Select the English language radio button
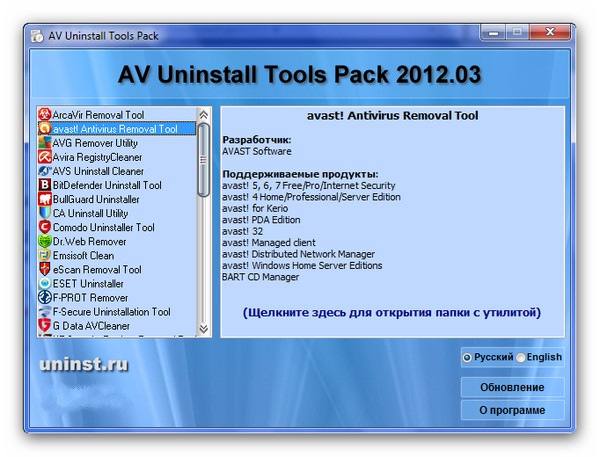This screenshot has height=457, width=600. [x=521, y=357]
